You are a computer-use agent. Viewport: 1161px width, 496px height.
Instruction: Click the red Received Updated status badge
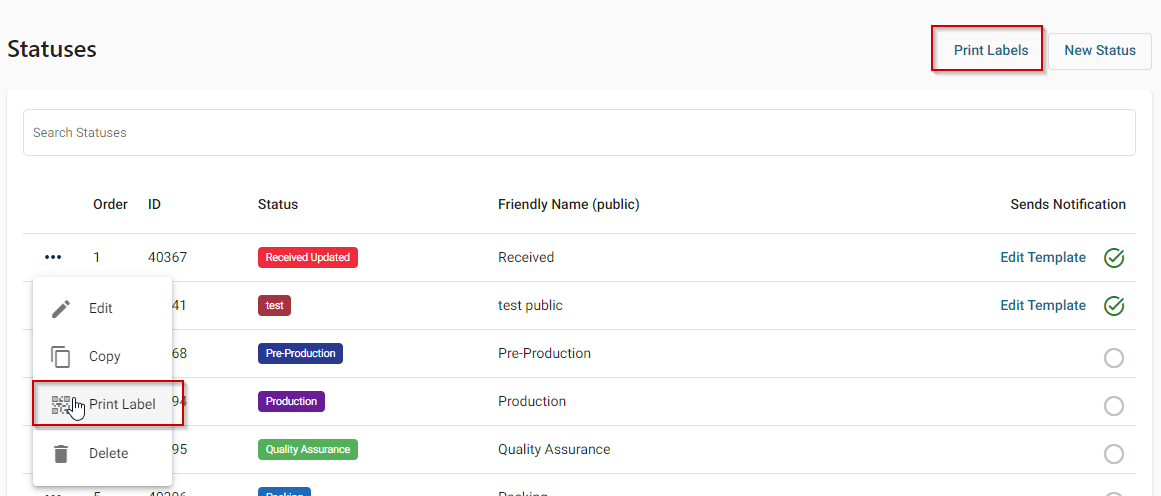click(x=308, y=258)
